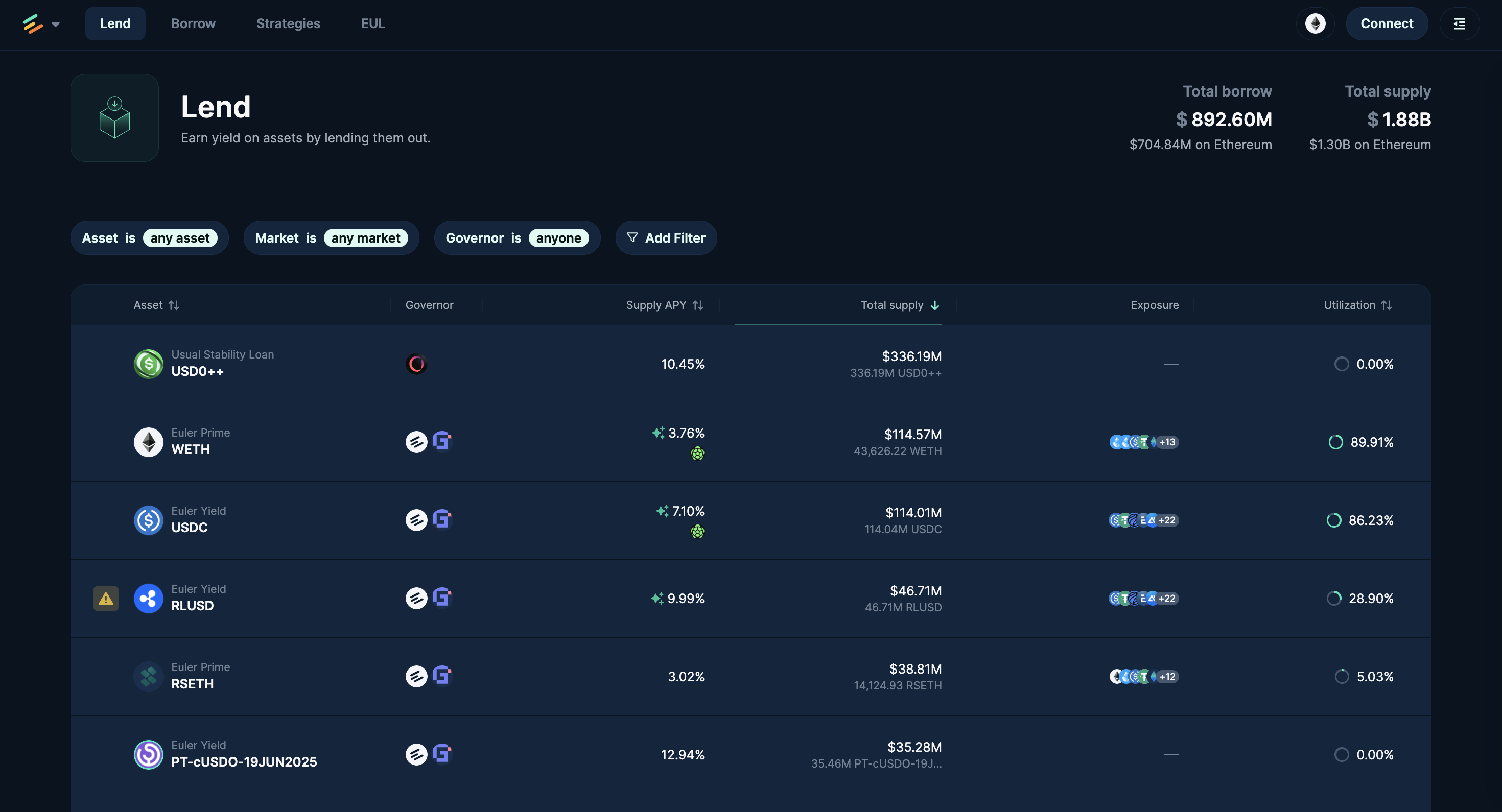Sort by Total supply column
1502x812 pixels.
coord(900,305)
